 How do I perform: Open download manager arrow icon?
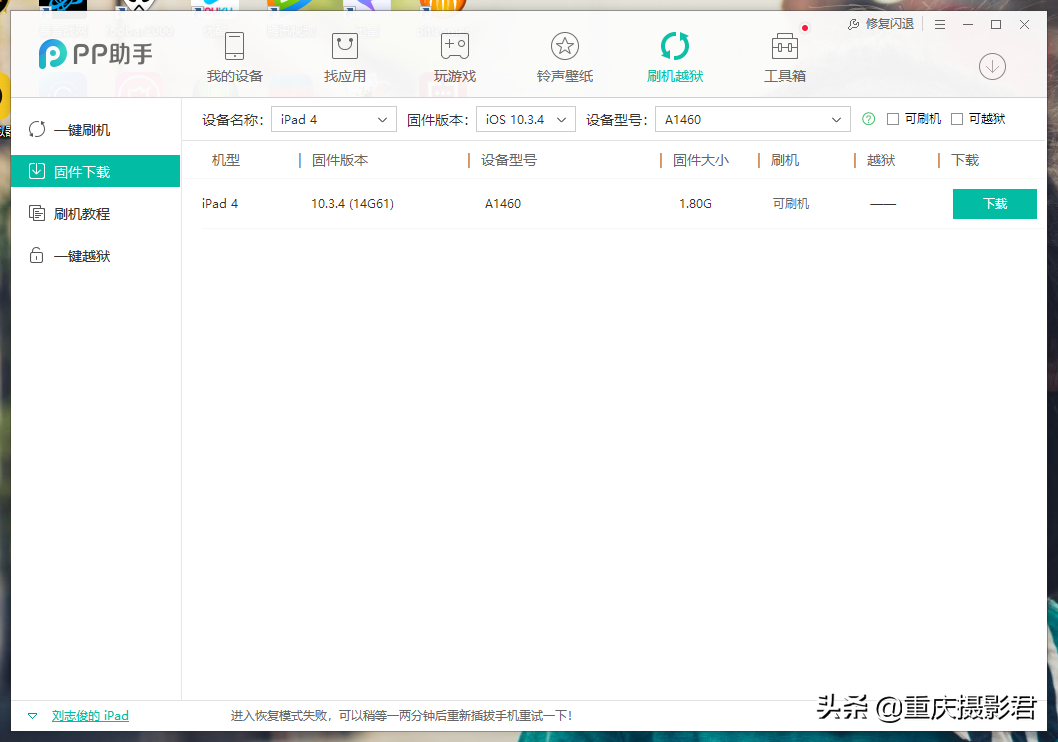(x=992, y=67)
